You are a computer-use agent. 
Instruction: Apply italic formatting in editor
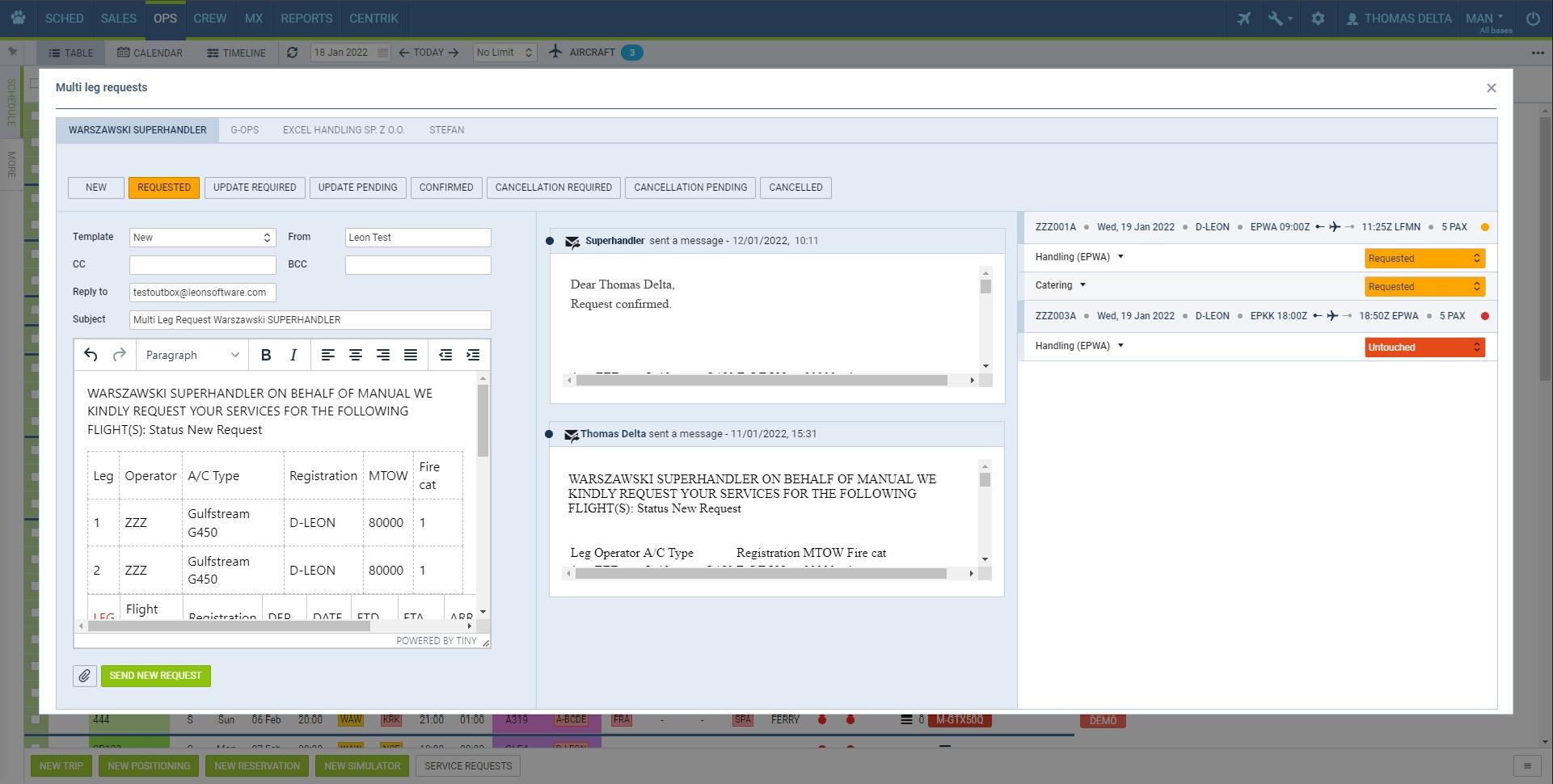tap(293, 355)
